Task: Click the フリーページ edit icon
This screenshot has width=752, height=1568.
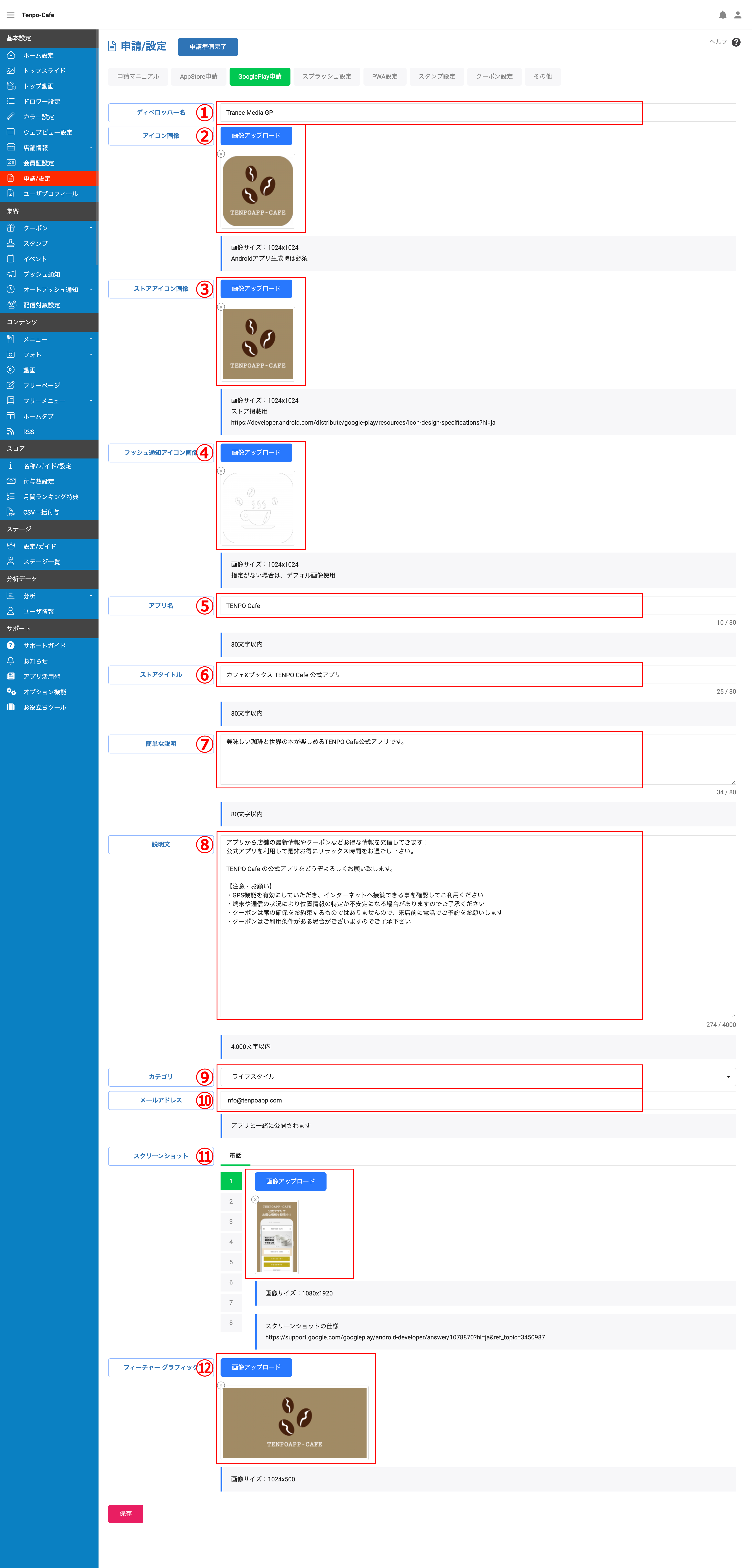Action: tap(10, 385)
